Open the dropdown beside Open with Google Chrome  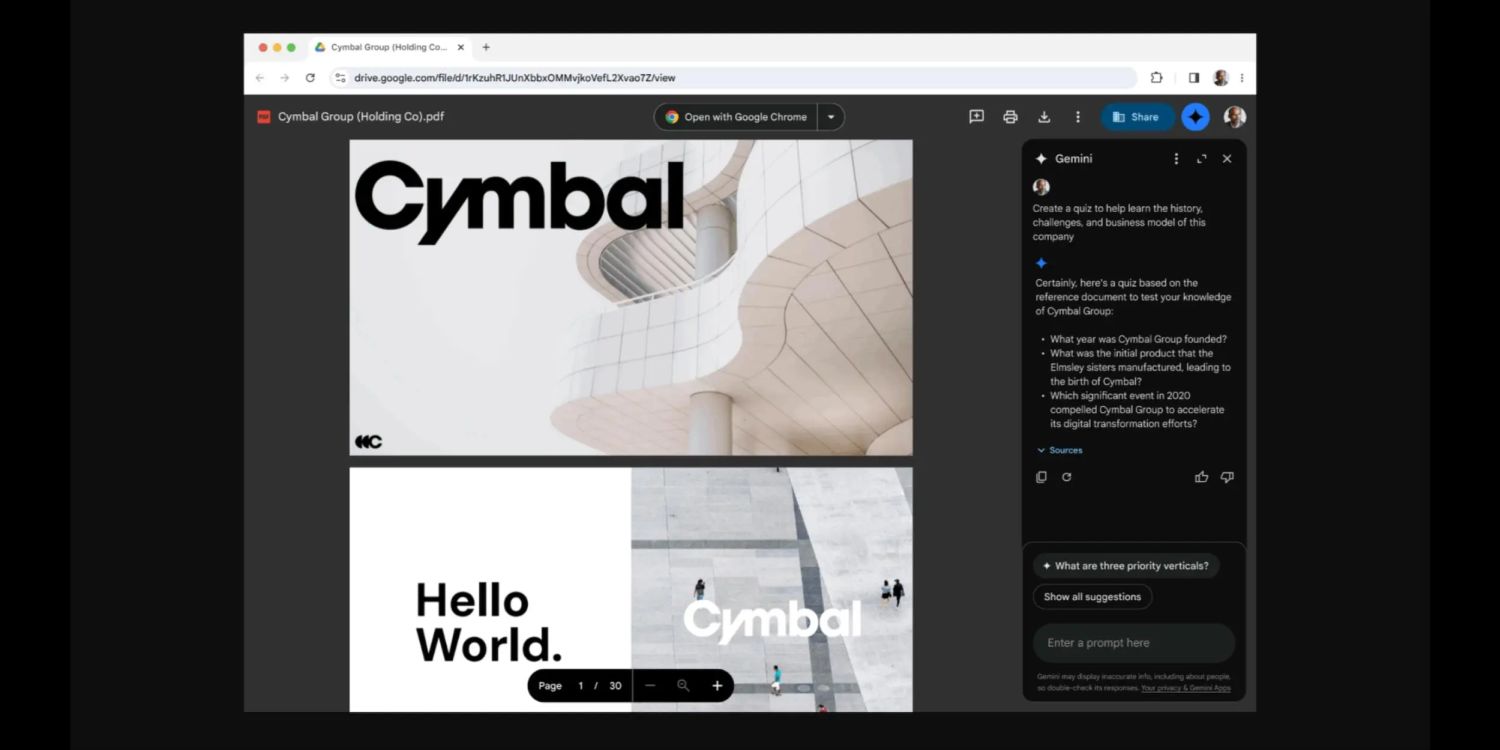click(831, 117)
